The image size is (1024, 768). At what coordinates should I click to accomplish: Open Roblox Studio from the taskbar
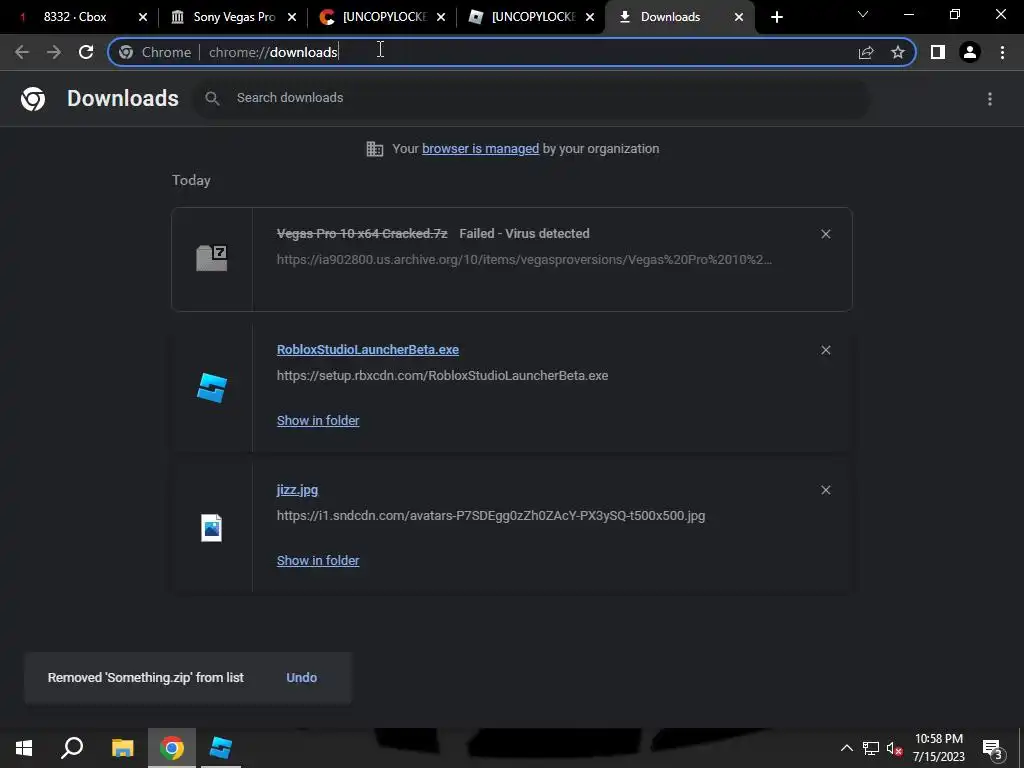point(221,748)
